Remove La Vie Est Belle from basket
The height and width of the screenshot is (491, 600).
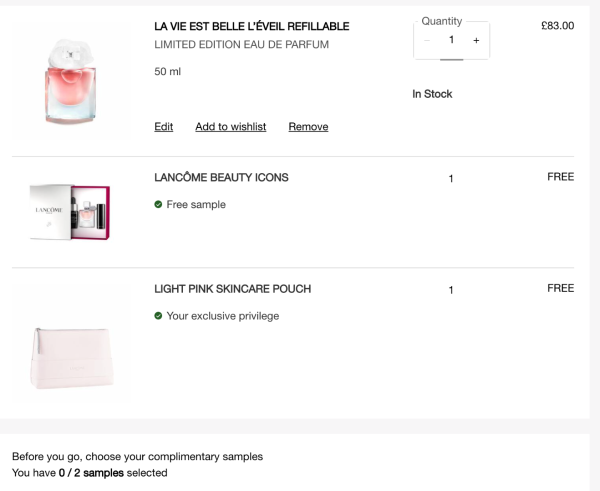click(308, 127)
